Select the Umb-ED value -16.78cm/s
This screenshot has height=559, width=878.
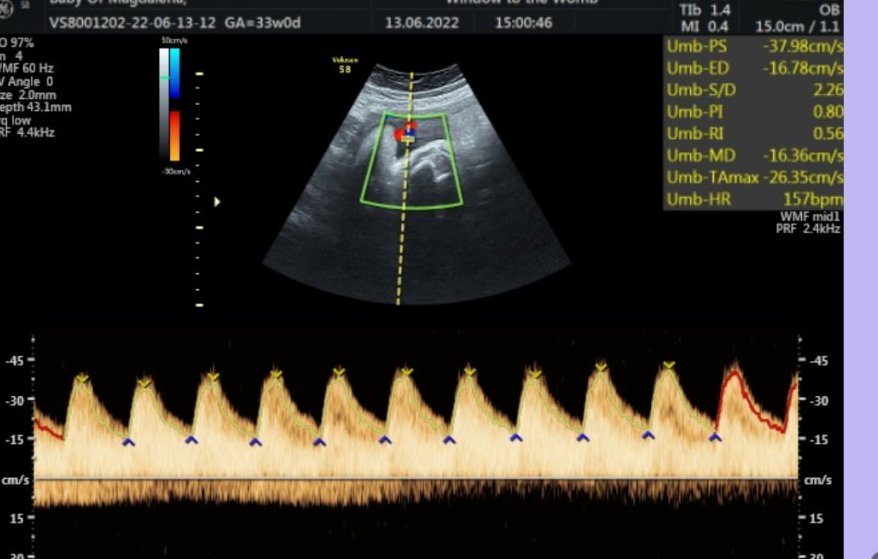coord(802,68)
